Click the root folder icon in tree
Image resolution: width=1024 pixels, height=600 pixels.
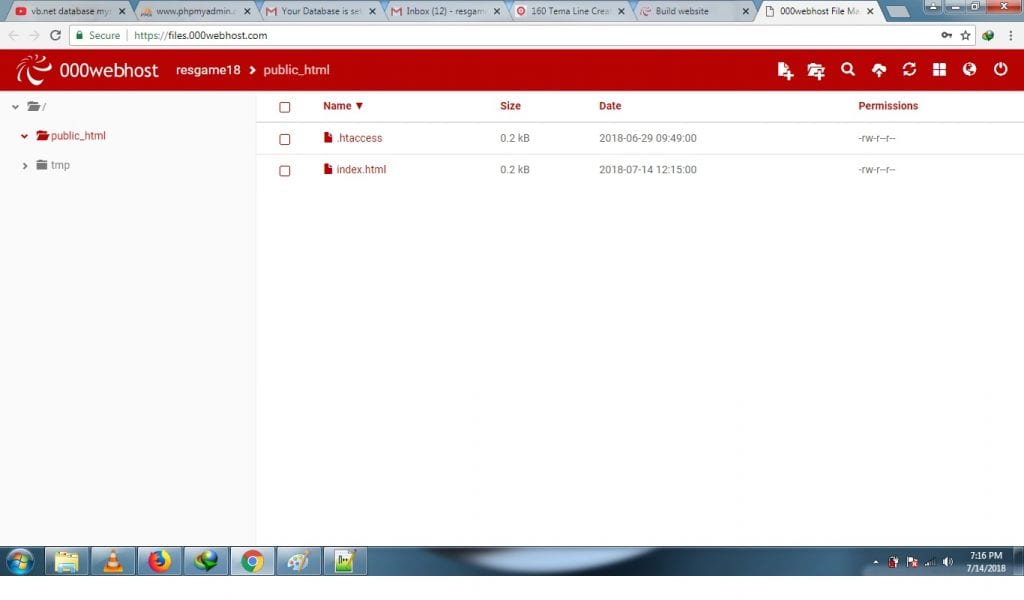click(x=34, y=106)
